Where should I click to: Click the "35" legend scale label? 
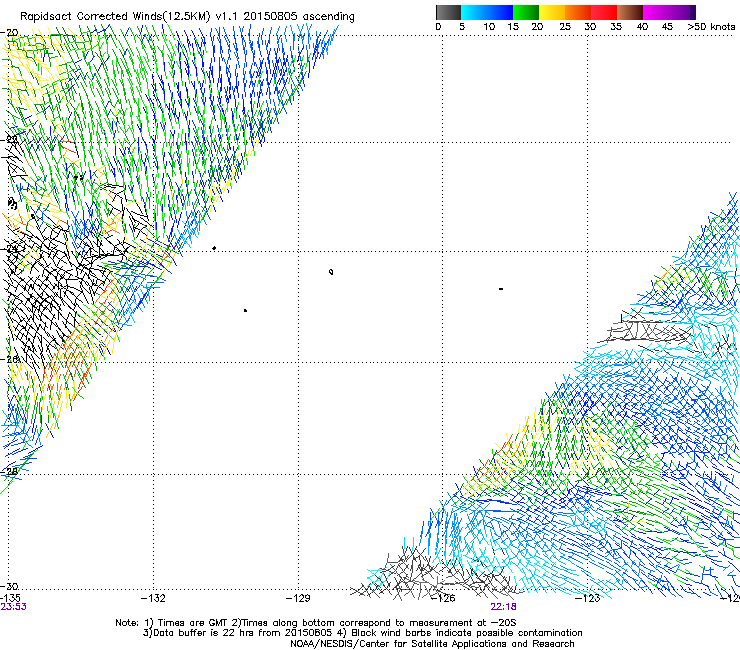point(616,27)
